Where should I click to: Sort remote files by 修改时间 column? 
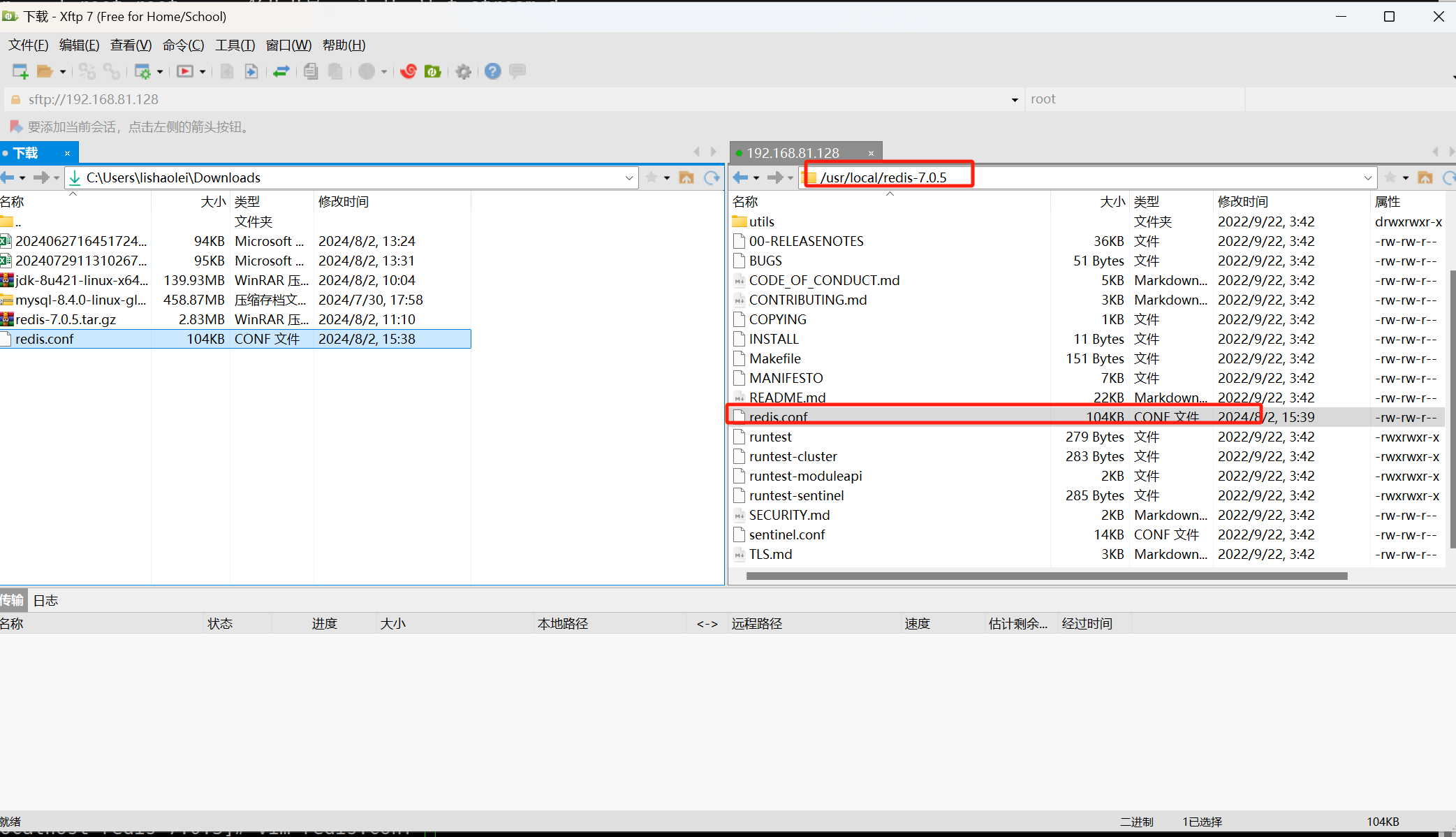click(1242, 202)
